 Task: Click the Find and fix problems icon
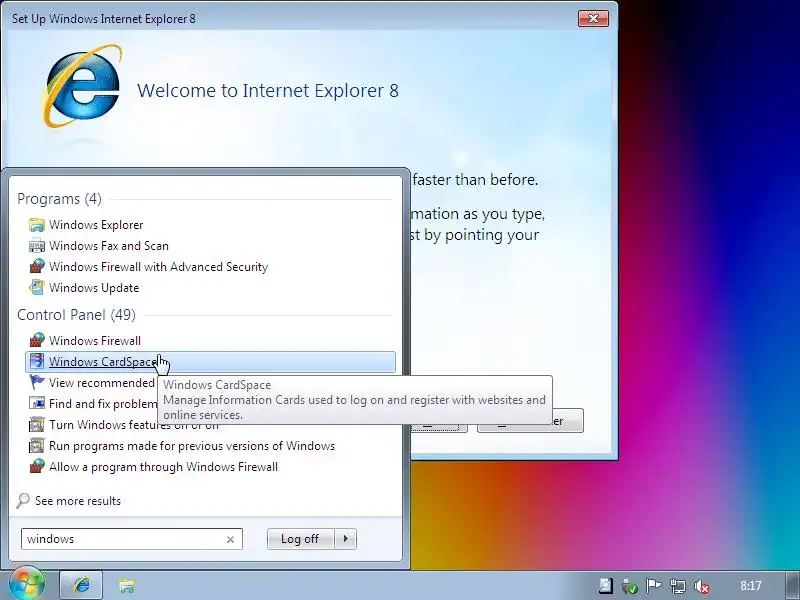pyautogui.click(x=37, y=403)
